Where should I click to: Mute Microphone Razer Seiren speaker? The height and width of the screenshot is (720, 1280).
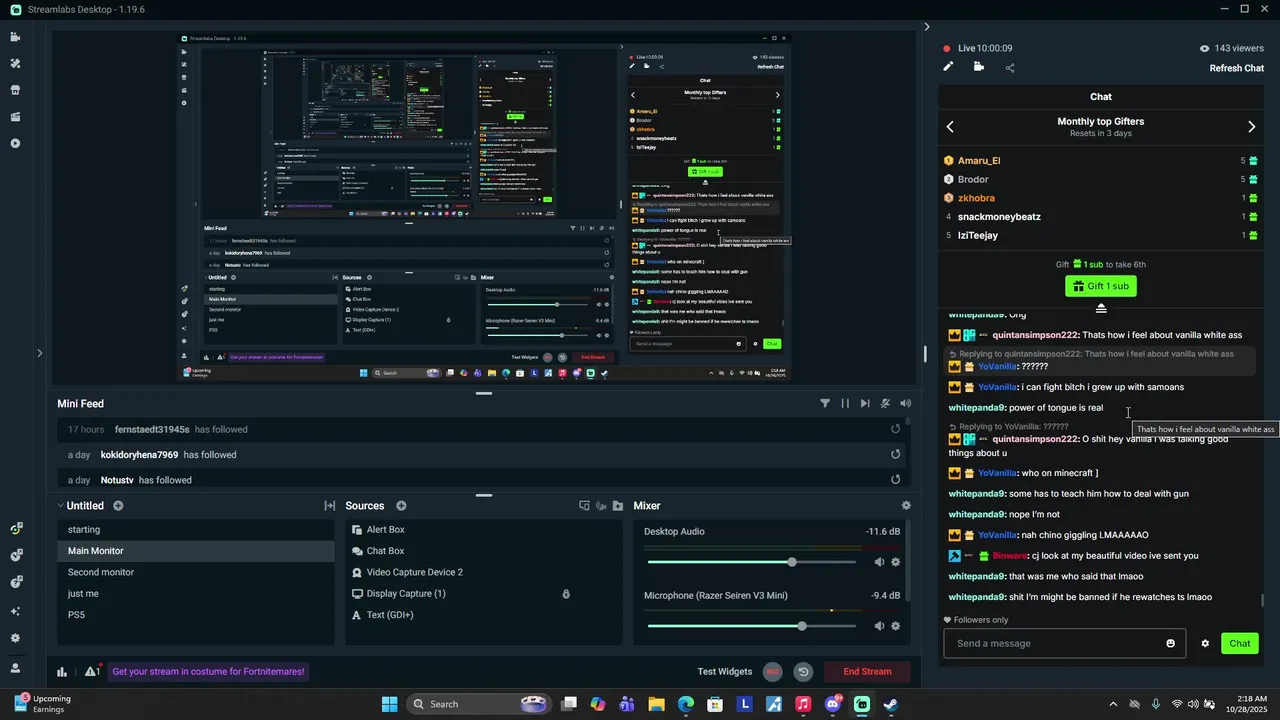click(879, 626)
